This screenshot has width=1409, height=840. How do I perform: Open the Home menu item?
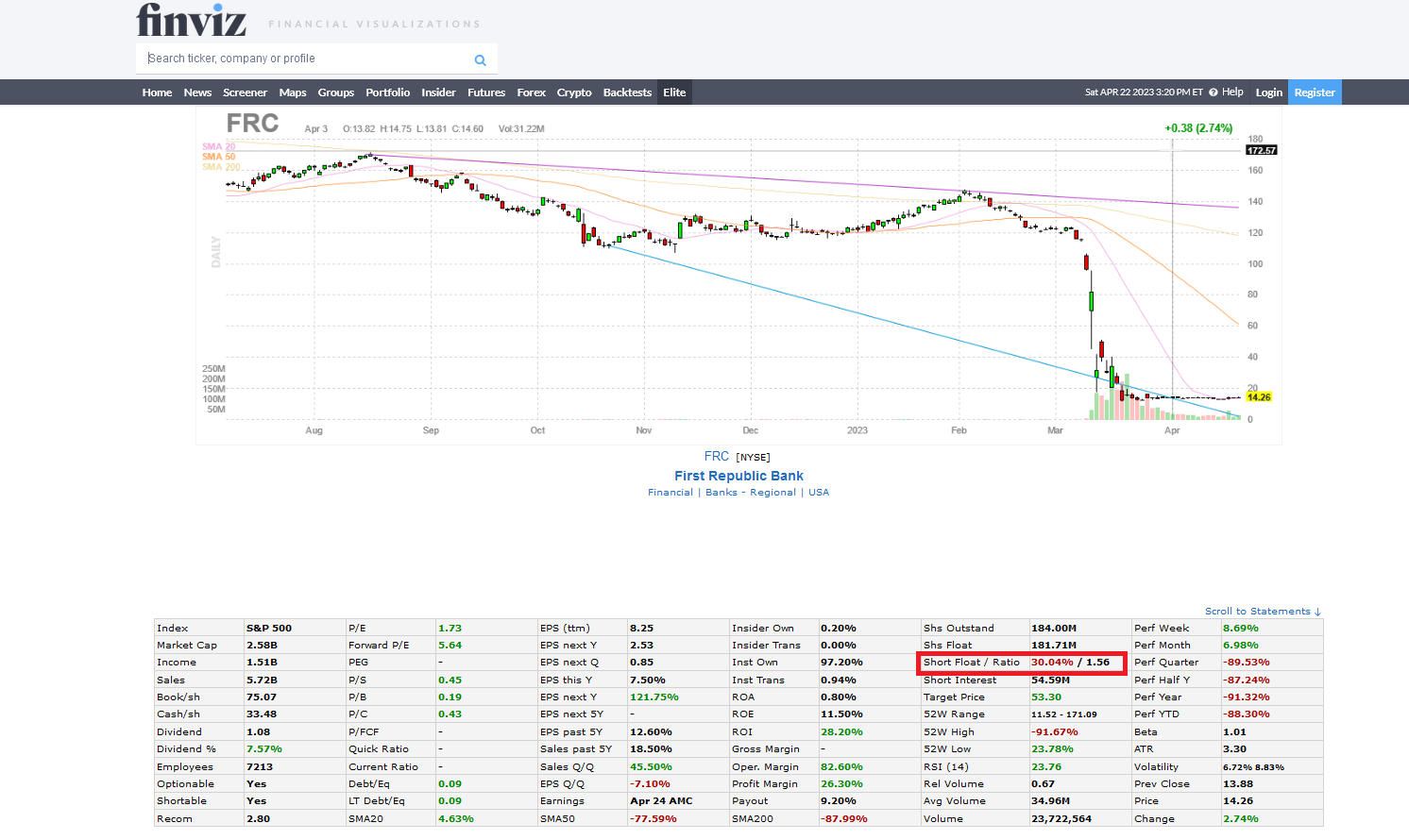pos(157,92)
